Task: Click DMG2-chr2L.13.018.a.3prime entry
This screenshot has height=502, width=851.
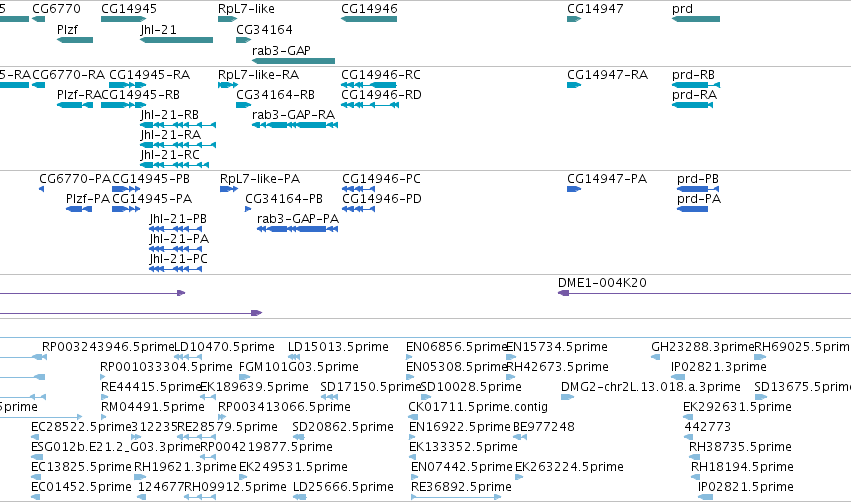Action: (651, 387)
